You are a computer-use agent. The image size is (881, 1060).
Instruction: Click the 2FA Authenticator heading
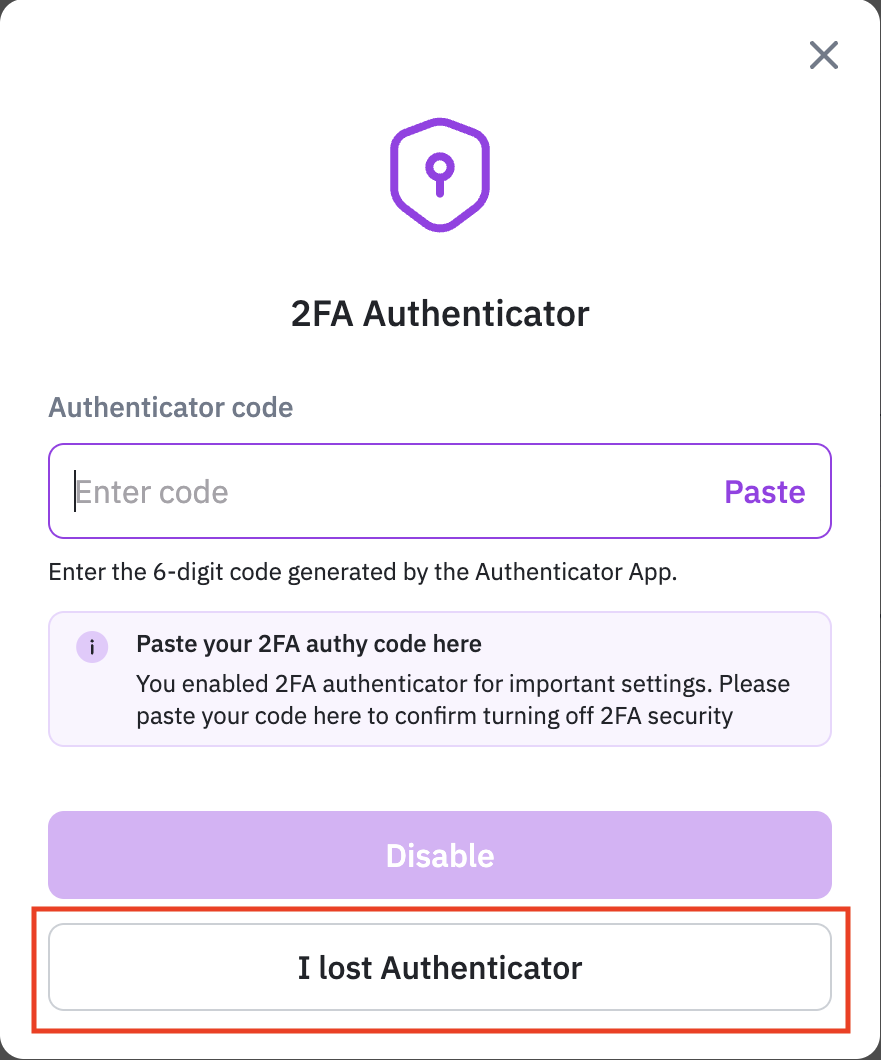pyautogui.click(x=440, y=314)
